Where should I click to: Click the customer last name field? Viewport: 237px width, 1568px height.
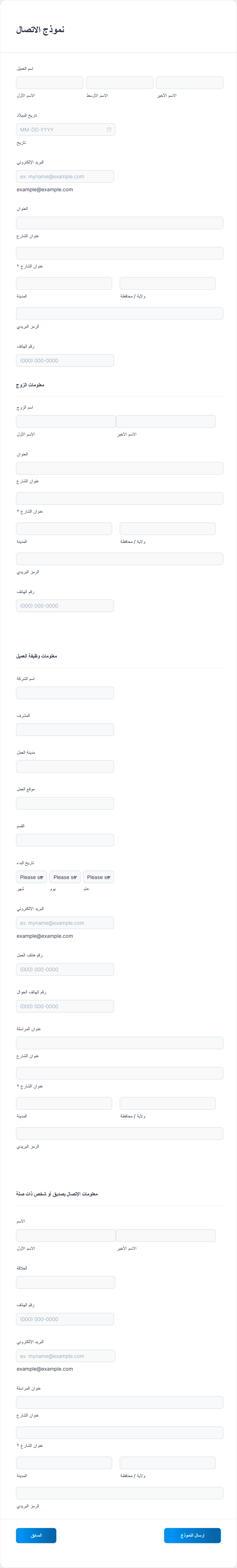(x=190, y=83)
